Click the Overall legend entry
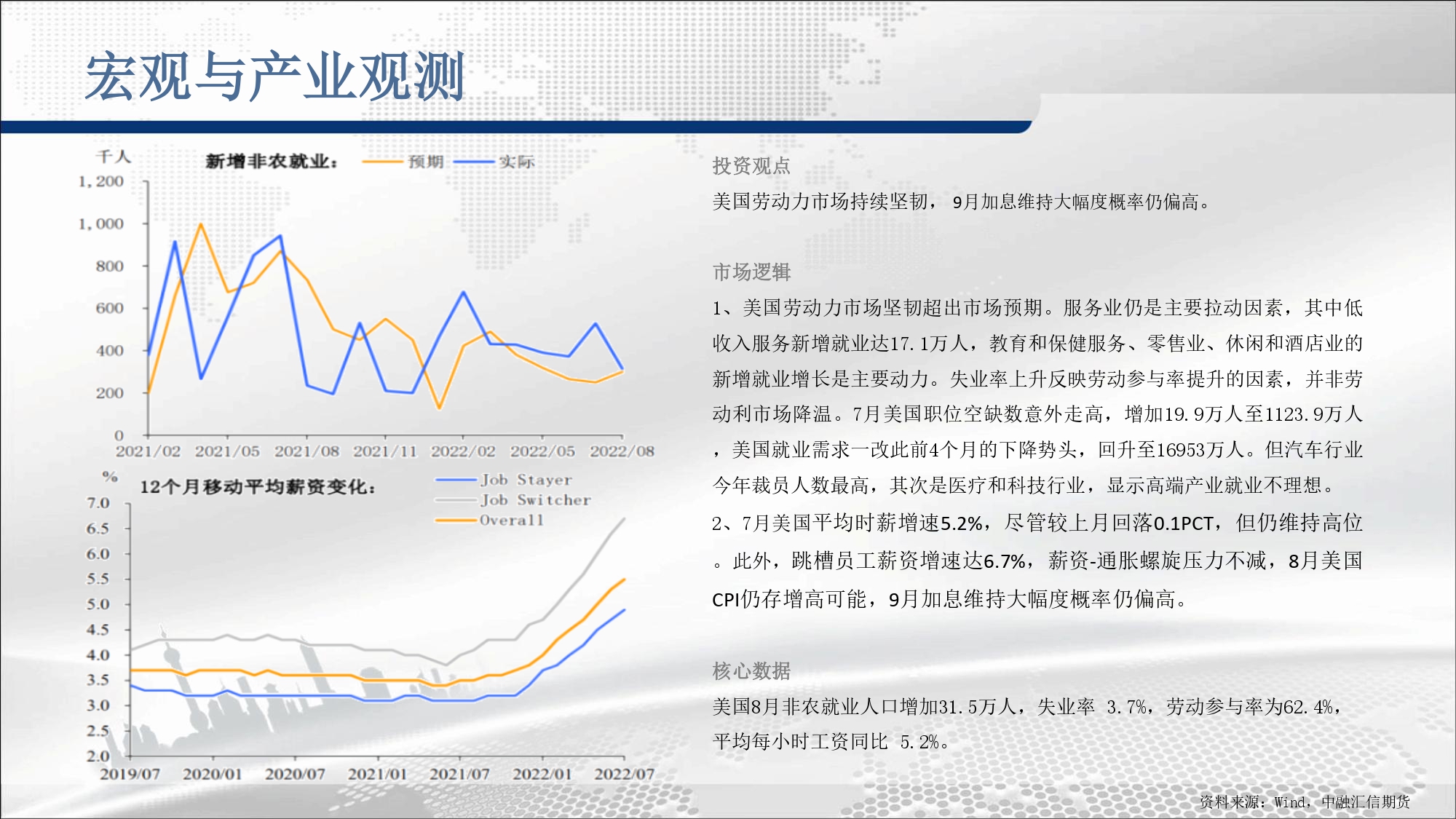This screenshot has height=819, width=1456. pyautogui.click(x=490, y=521)
